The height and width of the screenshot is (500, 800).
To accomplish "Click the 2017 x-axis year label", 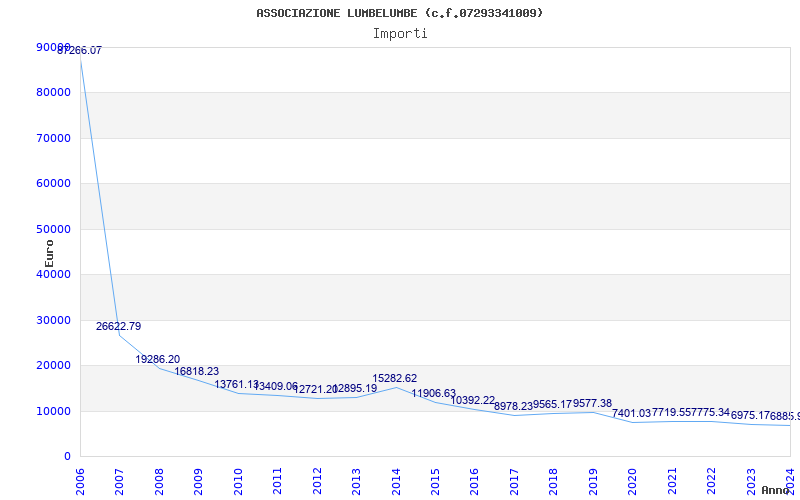I will (x=514, y=481).
